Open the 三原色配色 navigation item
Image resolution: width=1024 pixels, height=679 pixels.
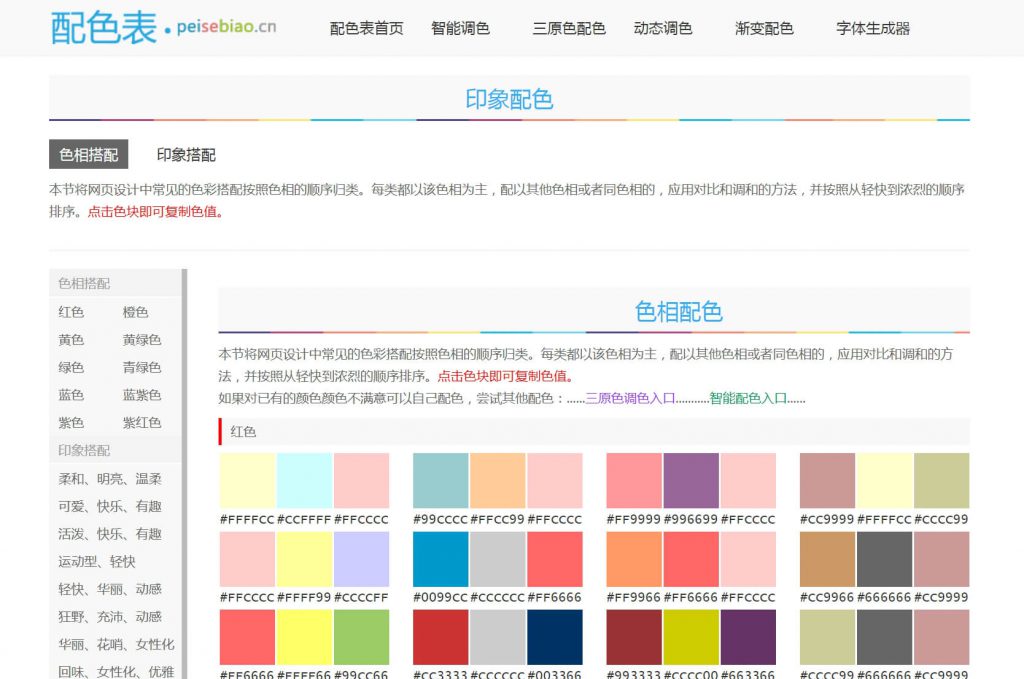point(569,29)
